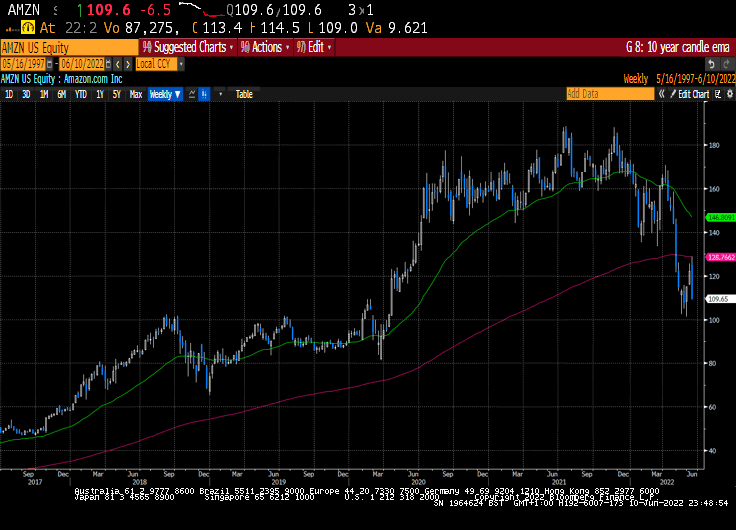Open chart settings gear
This screenshot has height=530, width=736.
pyautogui.click(x=730, y=94)
